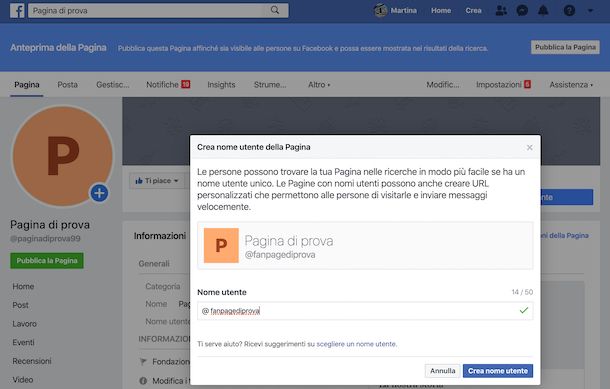Focus the Nome utente input field
Viewport: 610px width, 389px height.
tap(365, 311)
